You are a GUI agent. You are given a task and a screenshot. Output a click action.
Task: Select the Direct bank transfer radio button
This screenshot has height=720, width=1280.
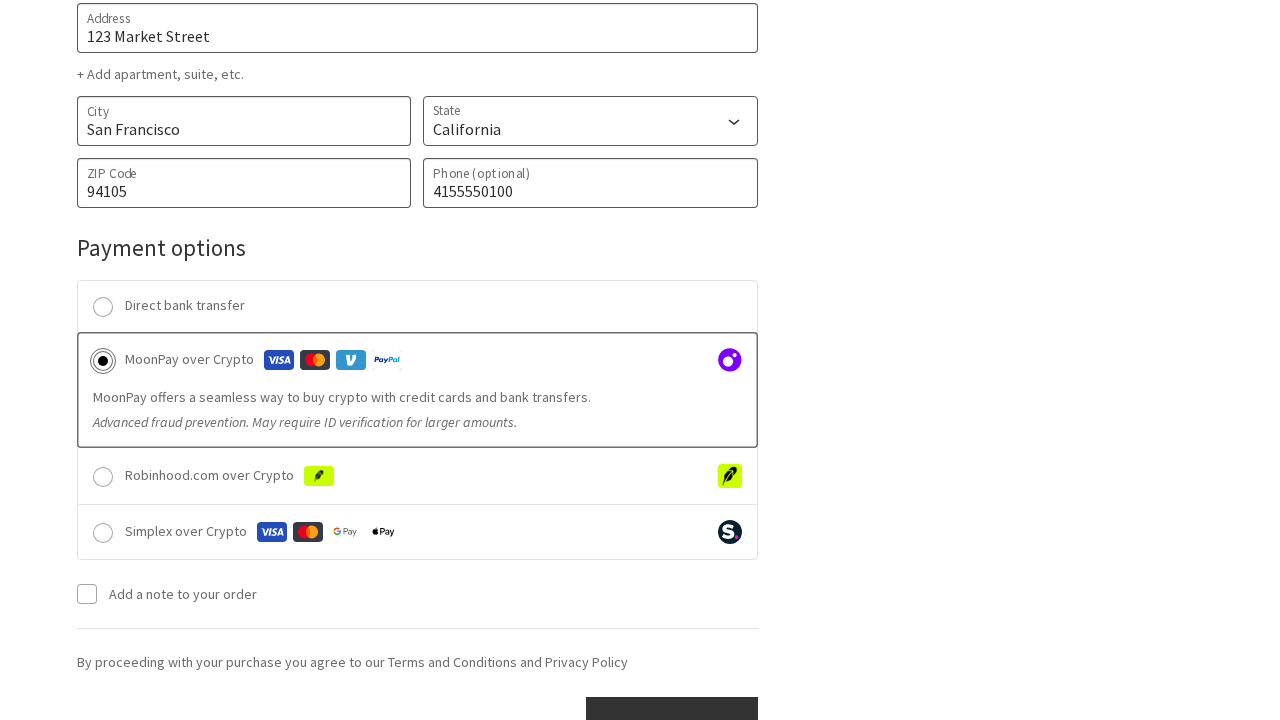101,307
